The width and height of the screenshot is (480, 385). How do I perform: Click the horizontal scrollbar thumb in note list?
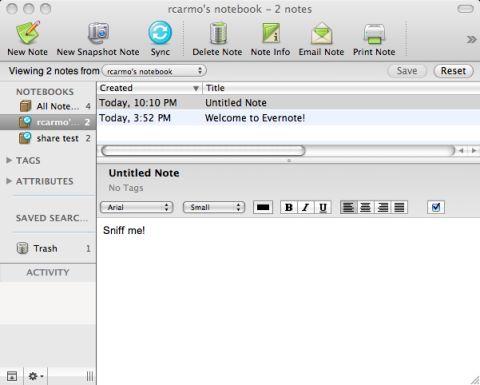(x=203, y=151)
